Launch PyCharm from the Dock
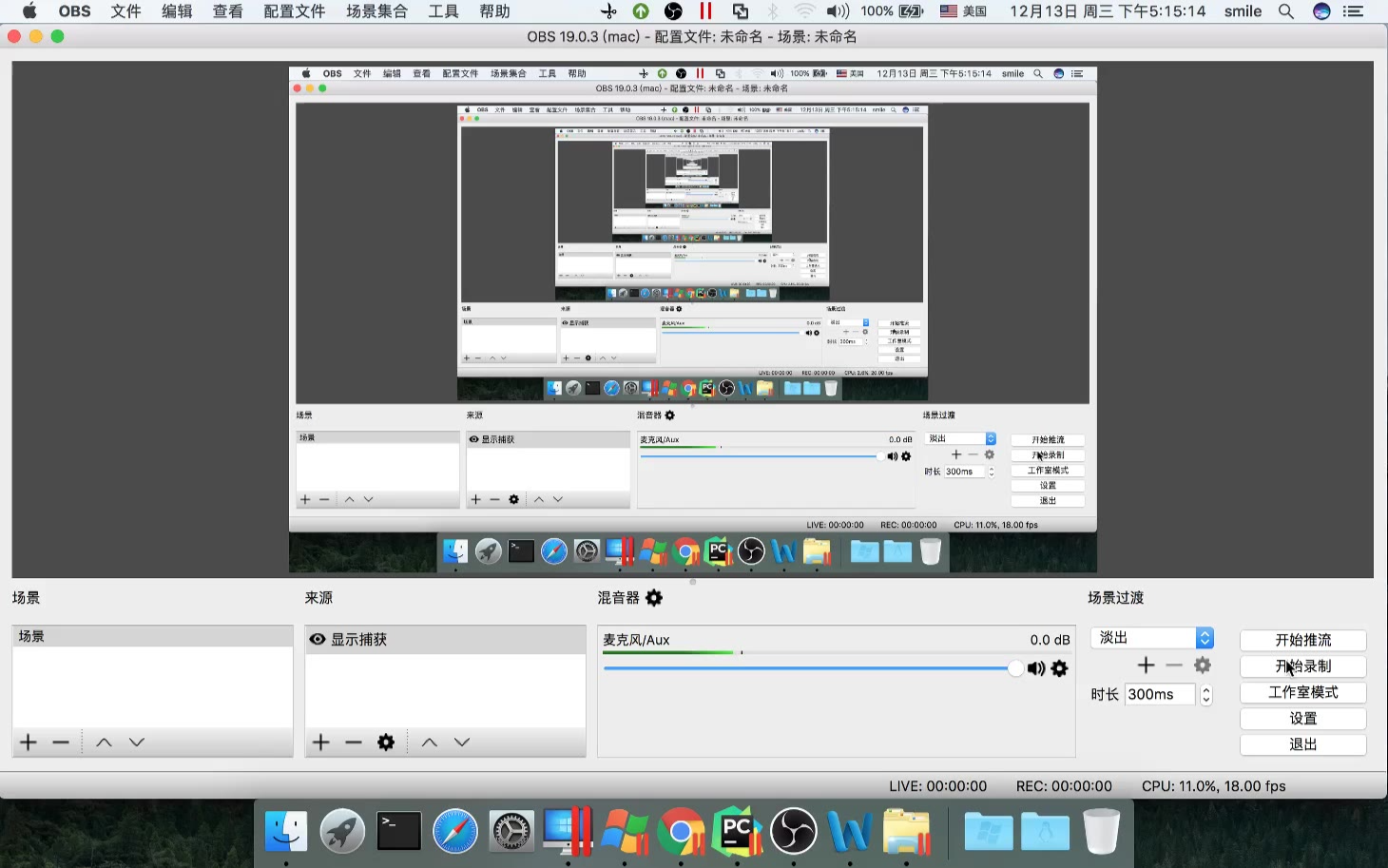Viewport: 1388px width, 868px height. pyautogui.click(x=738, y=832)
